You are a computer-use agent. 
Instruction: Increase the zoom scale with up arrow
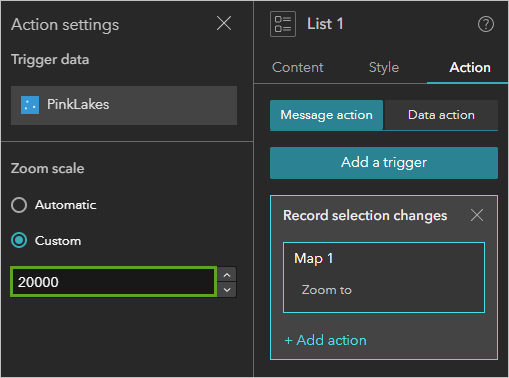tap(227, 275)
